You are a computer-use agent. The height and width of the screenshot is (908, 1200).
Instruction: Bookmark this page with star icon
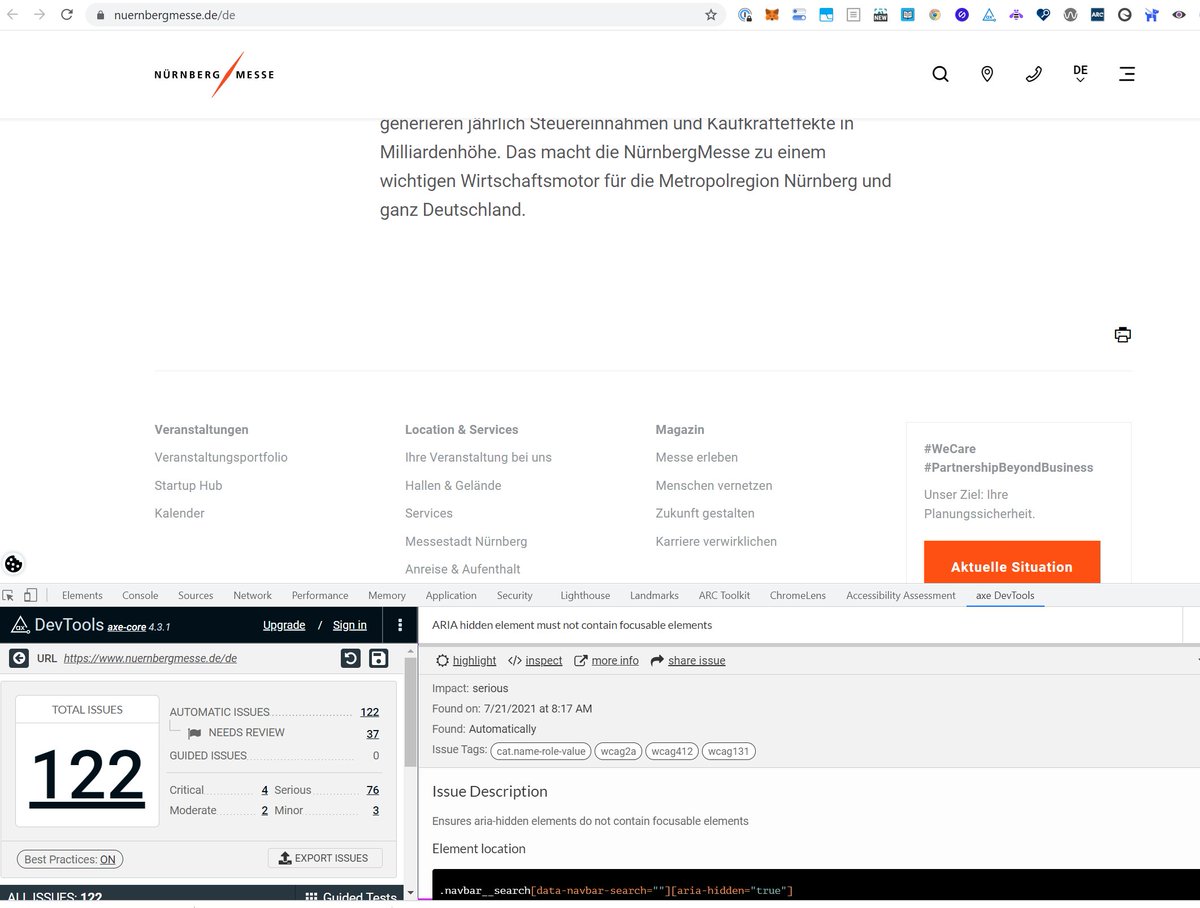[711, 15]
